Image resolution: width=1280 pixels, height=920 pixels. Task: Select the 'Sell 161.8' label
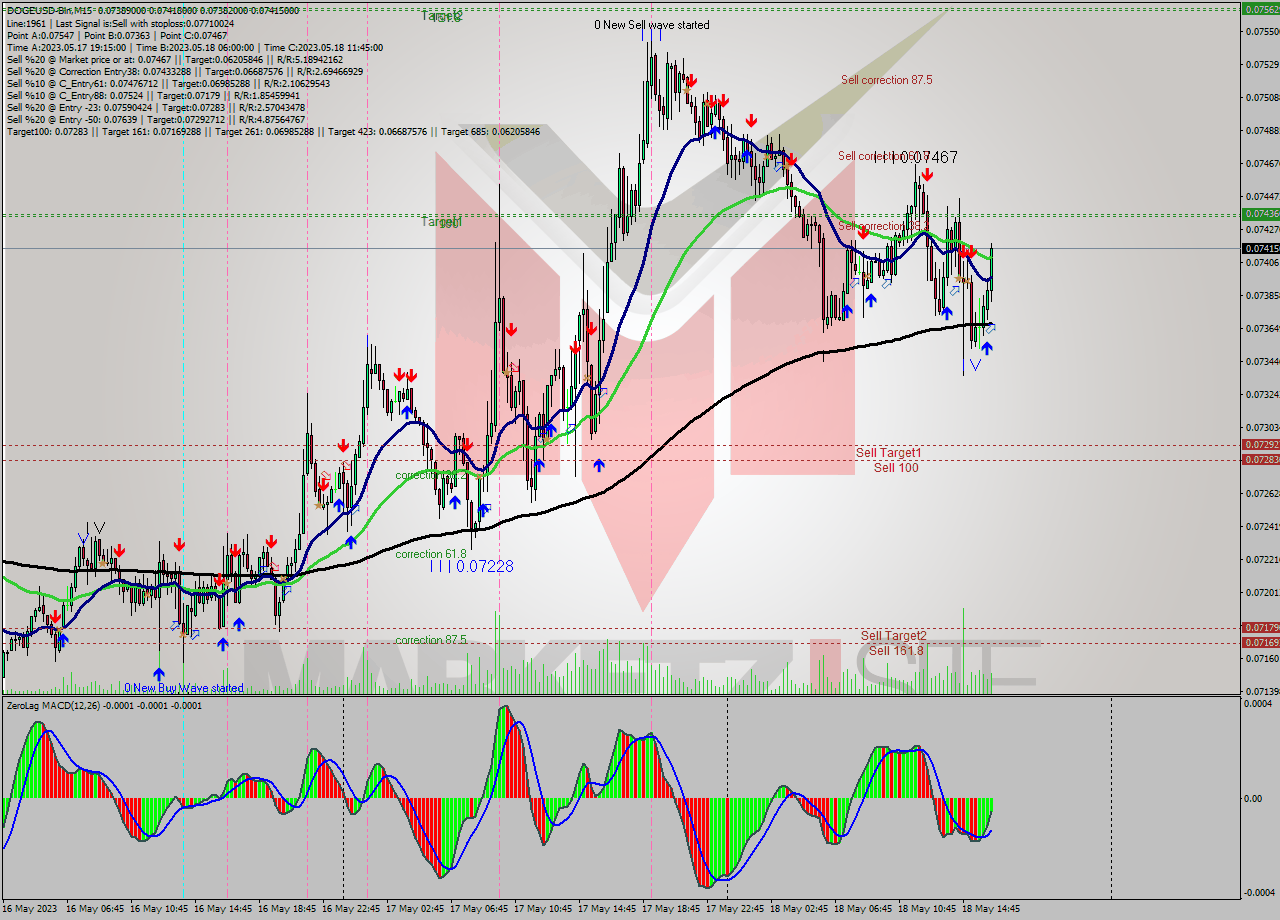pyautogui.click(x=896, y=650)
